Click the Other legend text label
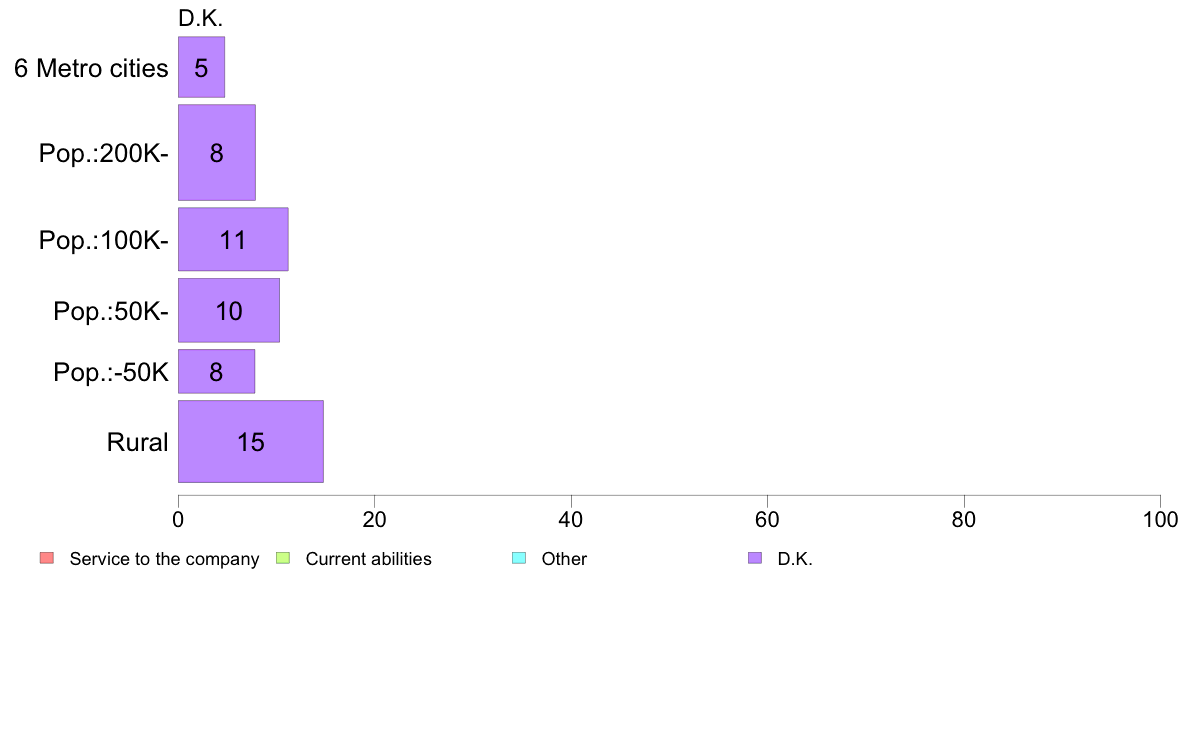The height and width of the screenshot is (736, 1188). coord(564,559)
